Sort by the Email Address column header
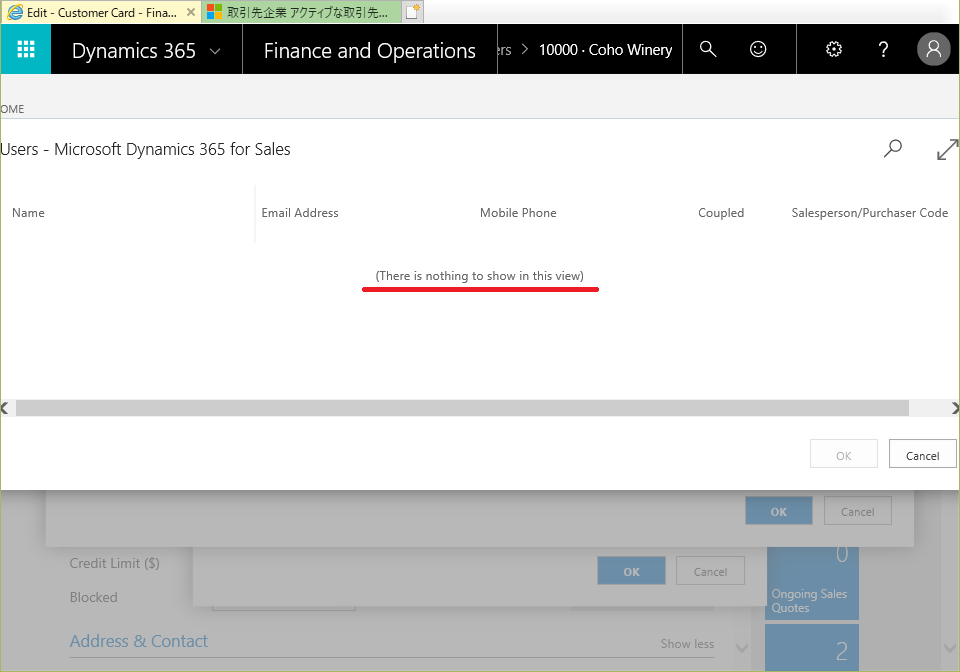The image size is (960, 672). click(300, 213)
